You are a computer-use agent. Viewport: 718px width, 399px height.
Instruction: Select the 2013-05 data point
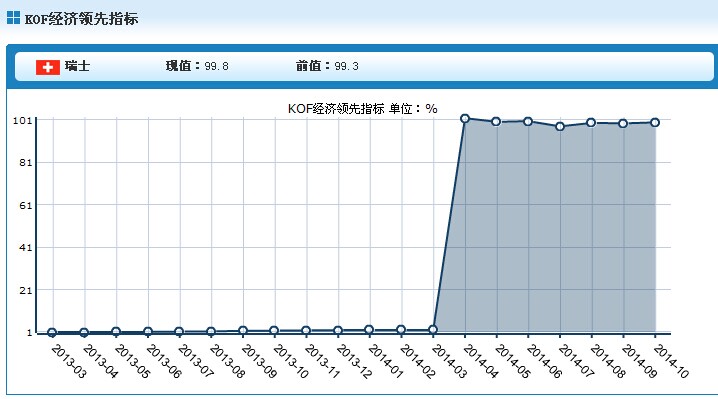(116, 332)
